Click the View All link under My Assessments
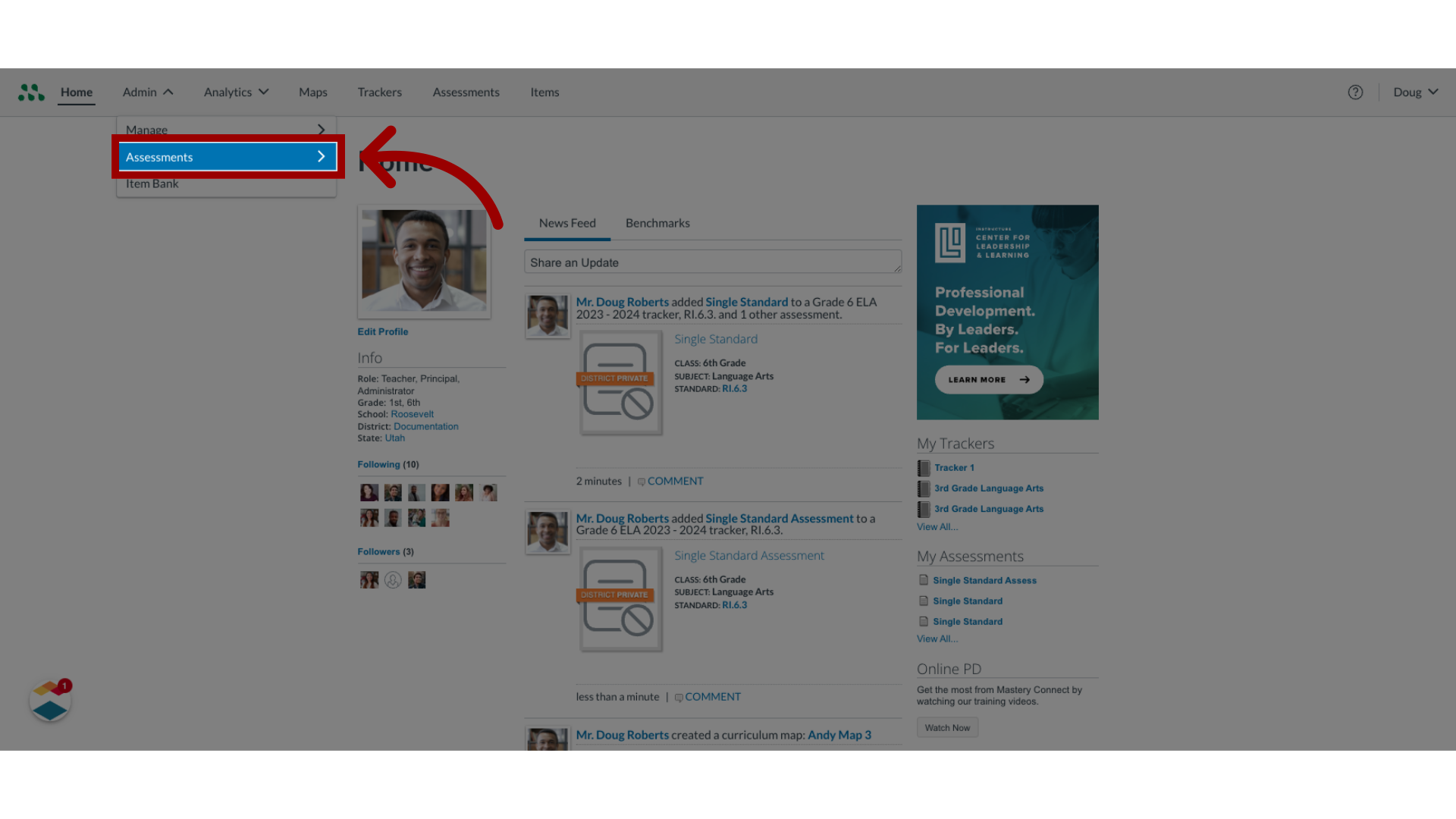Screen dimensions: 1456x819 pyautogui.click(x=936, y=638)
